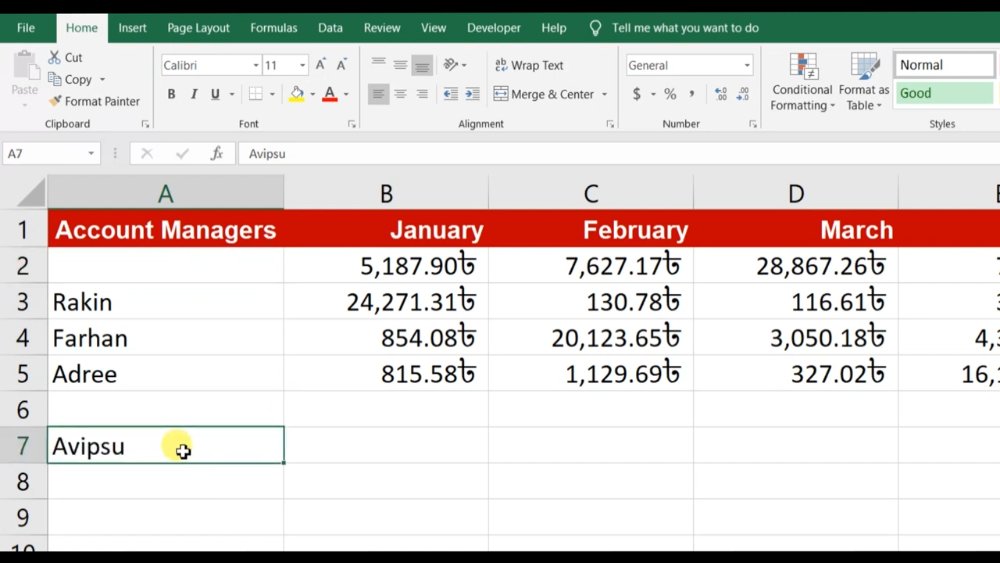Switch to the Data tab
This screenshot has width=1000, height=563.
coord(330,28)
